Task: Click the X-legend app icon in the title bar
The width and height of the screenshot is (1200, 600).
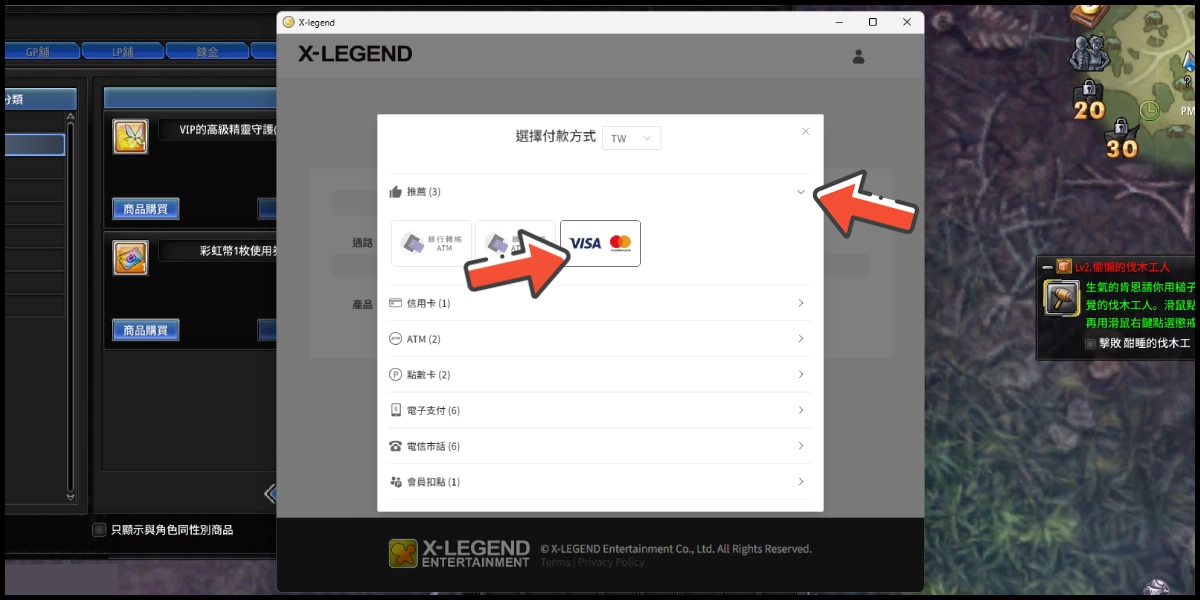Action: coord(289,22)
